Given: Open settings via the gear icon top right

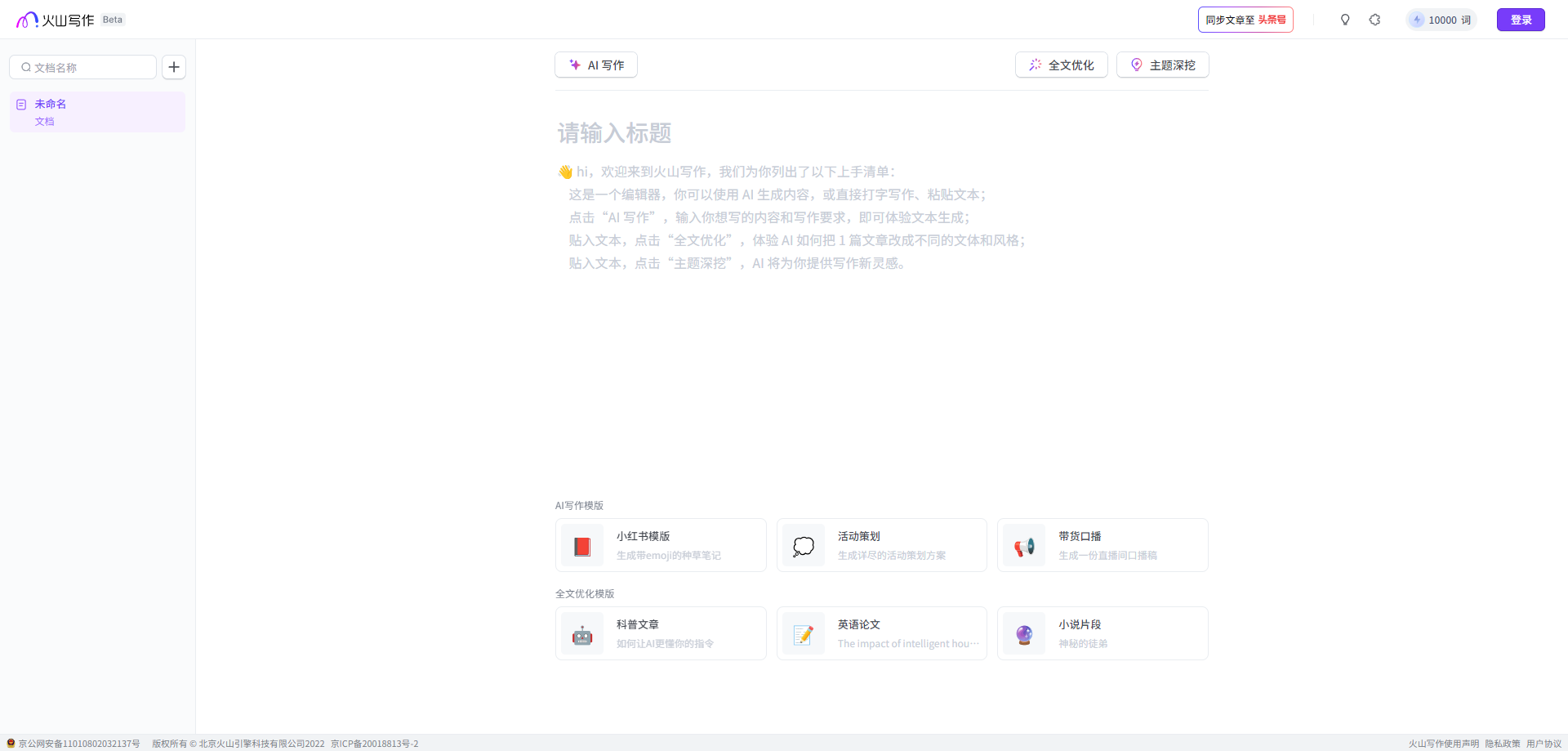Looking at the screenshot, I should coord(1374,19).
